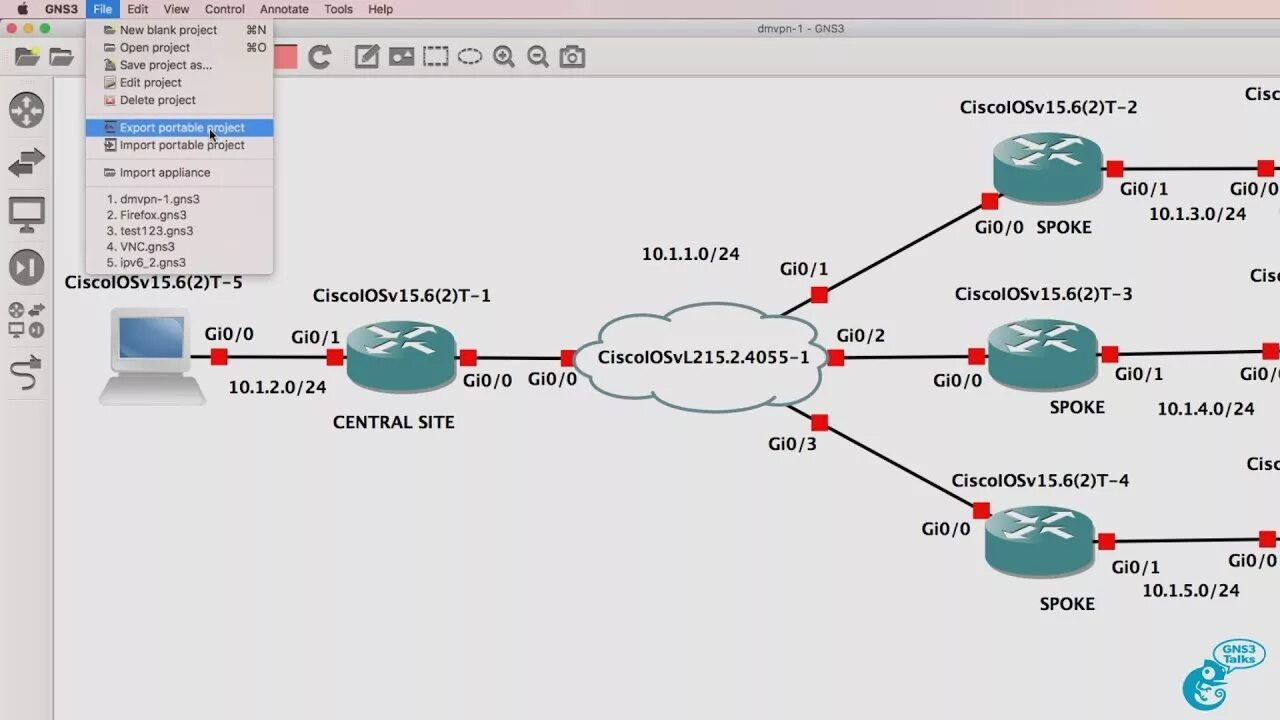Click the 10.1.2.0/24 network label

pos(278,387)
